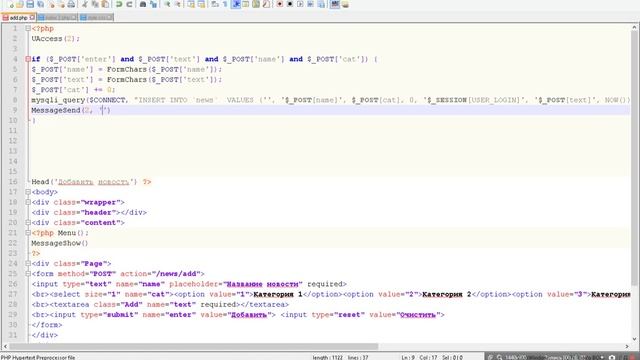
Task: Place the cursor on 'UAccess(2);' at line 2
Action: tap(56, 39)
